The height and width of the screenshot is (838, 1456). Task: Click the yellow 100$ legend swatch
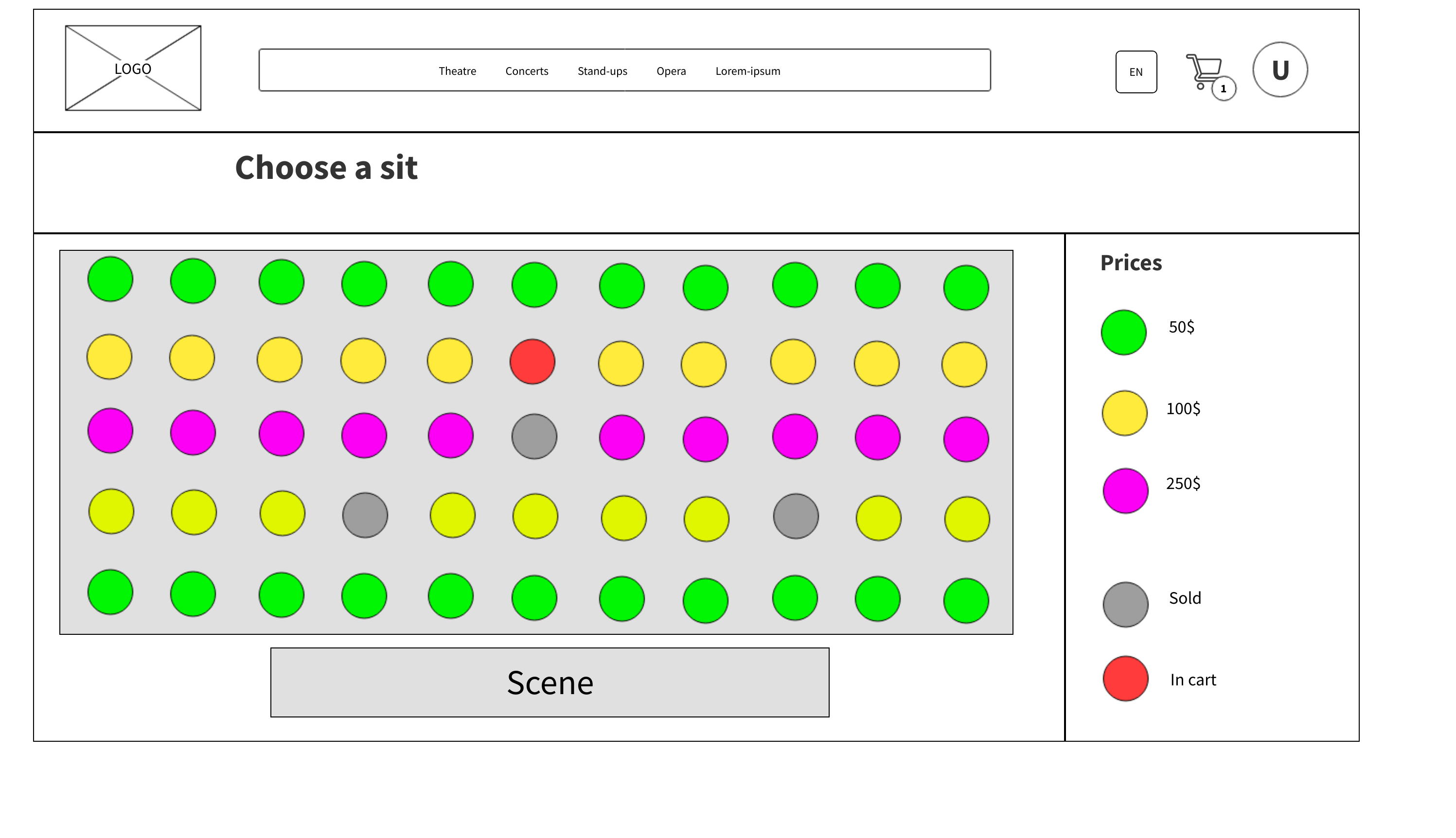[x=1124, y=413]
